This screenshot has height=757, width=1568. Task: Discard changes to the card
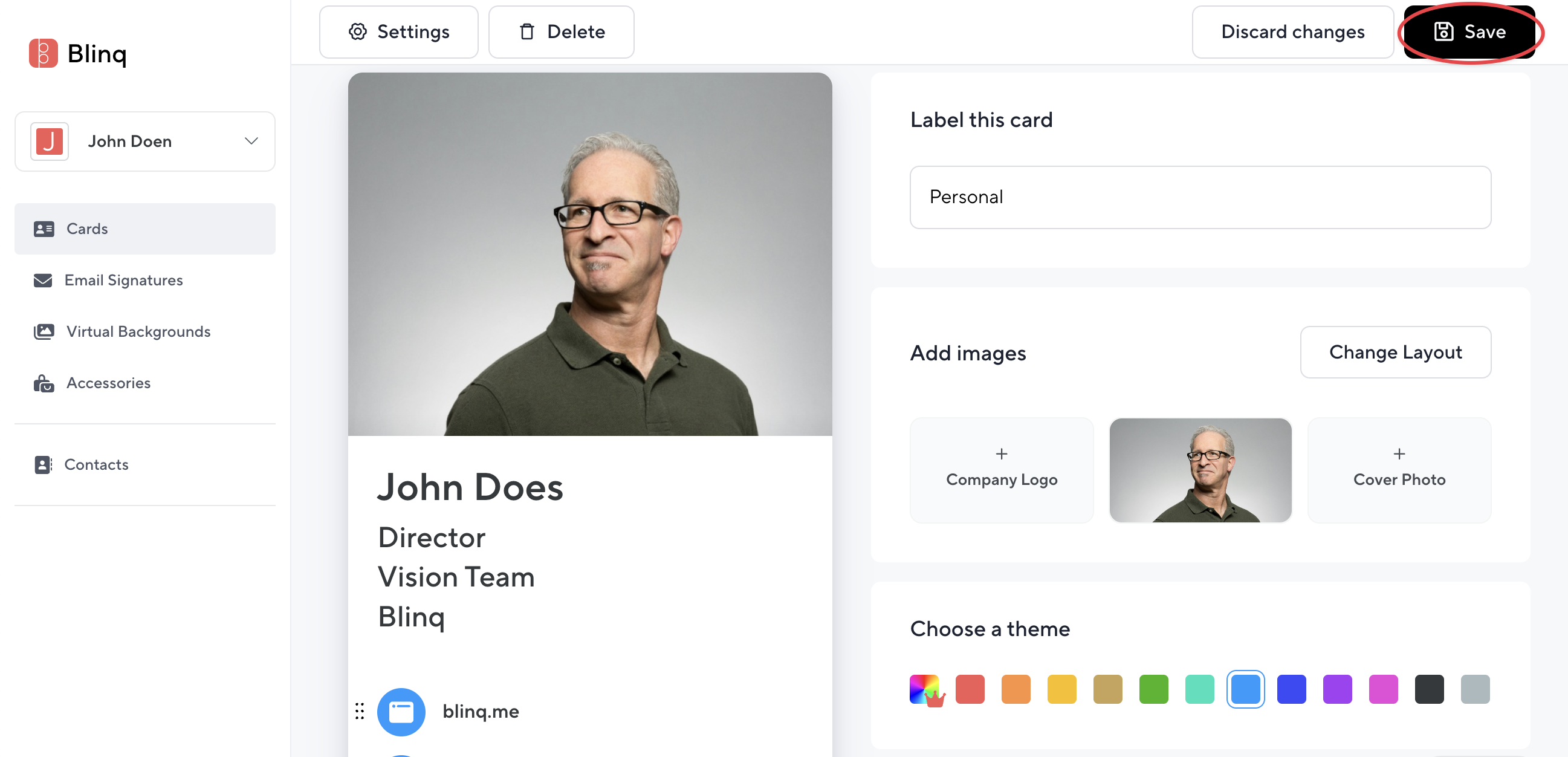point(1293,31)
